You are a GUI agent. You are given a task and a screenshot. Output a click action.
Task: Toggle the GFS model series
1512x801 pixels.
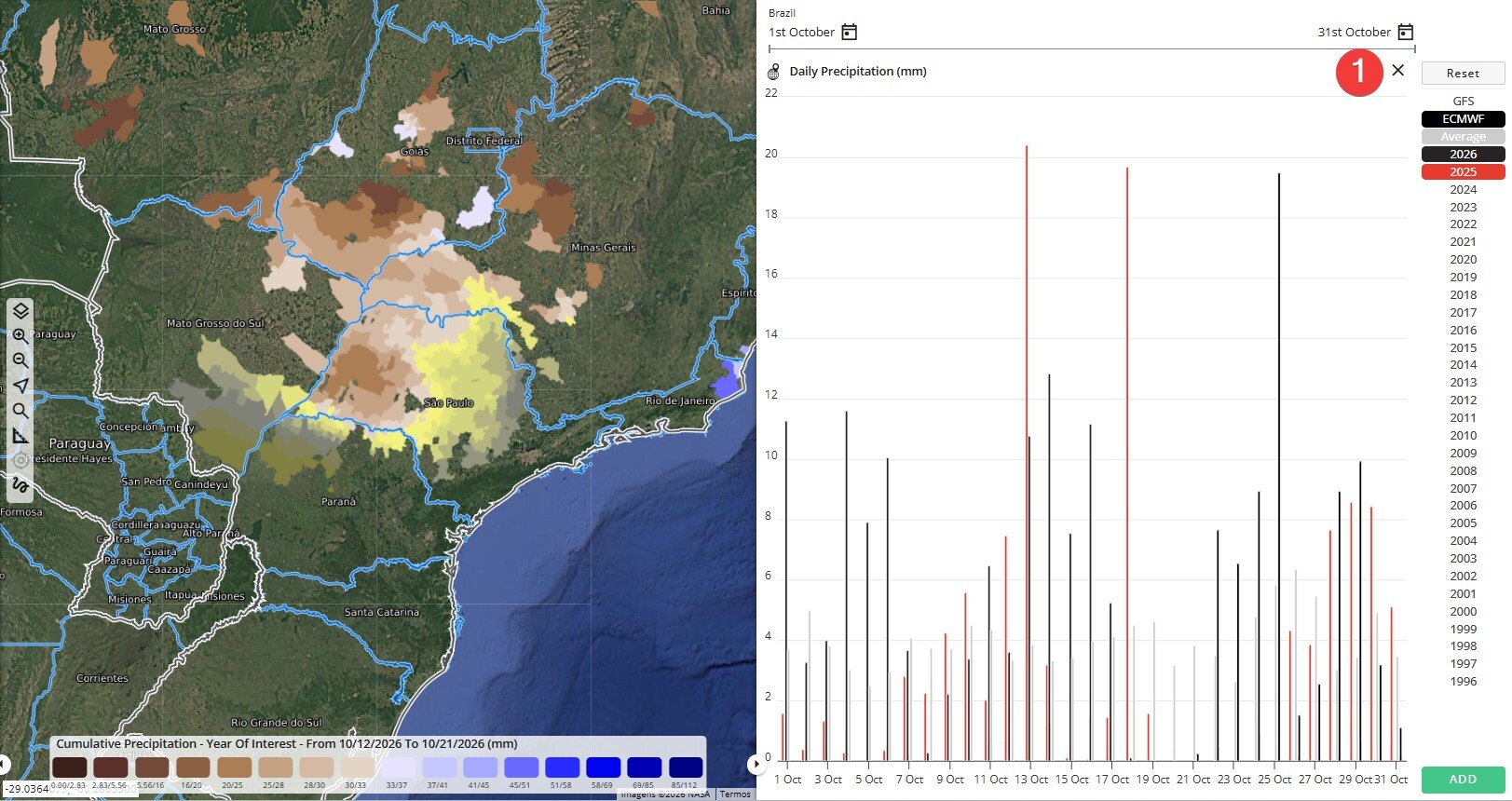1463,102
